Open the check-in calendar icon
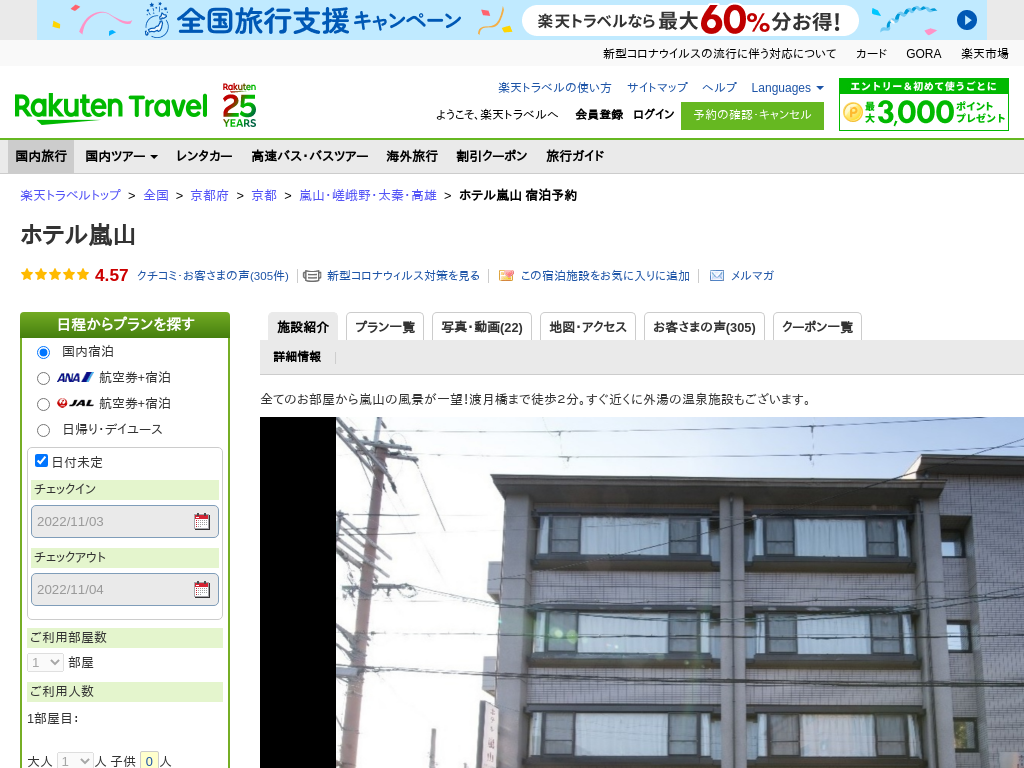The height and width of the screenshot is (768, 1024). click(202, 521)
